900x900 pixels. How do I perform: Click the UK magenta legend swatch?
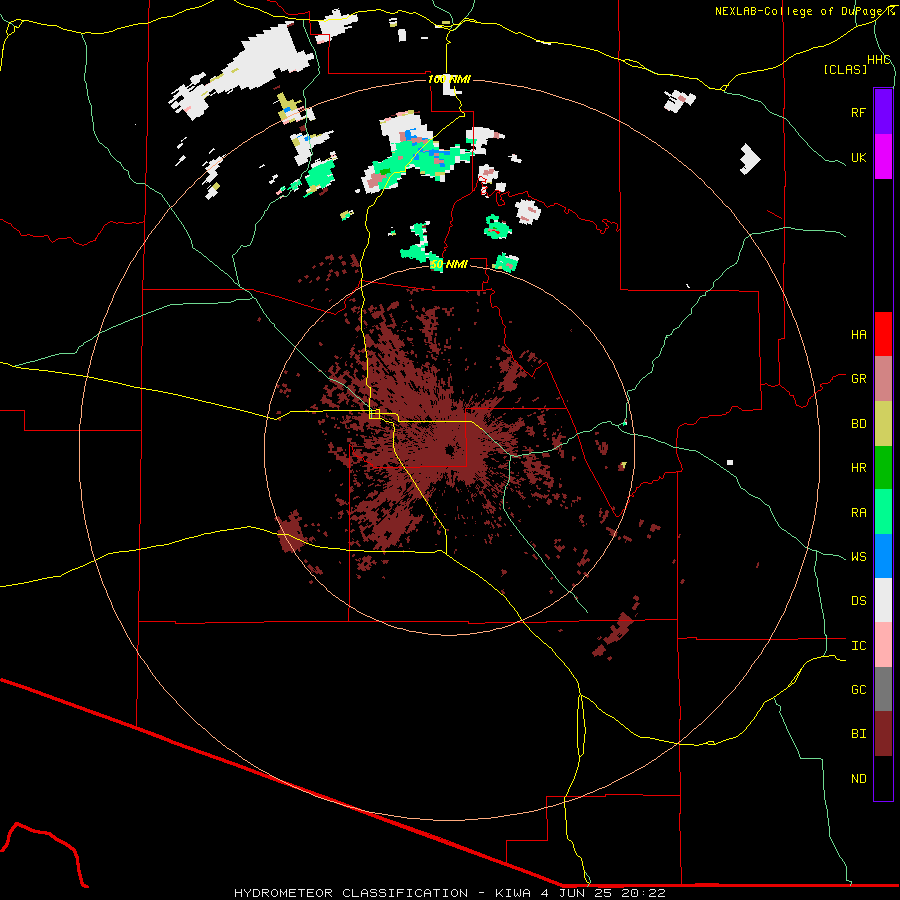[883, 157]
